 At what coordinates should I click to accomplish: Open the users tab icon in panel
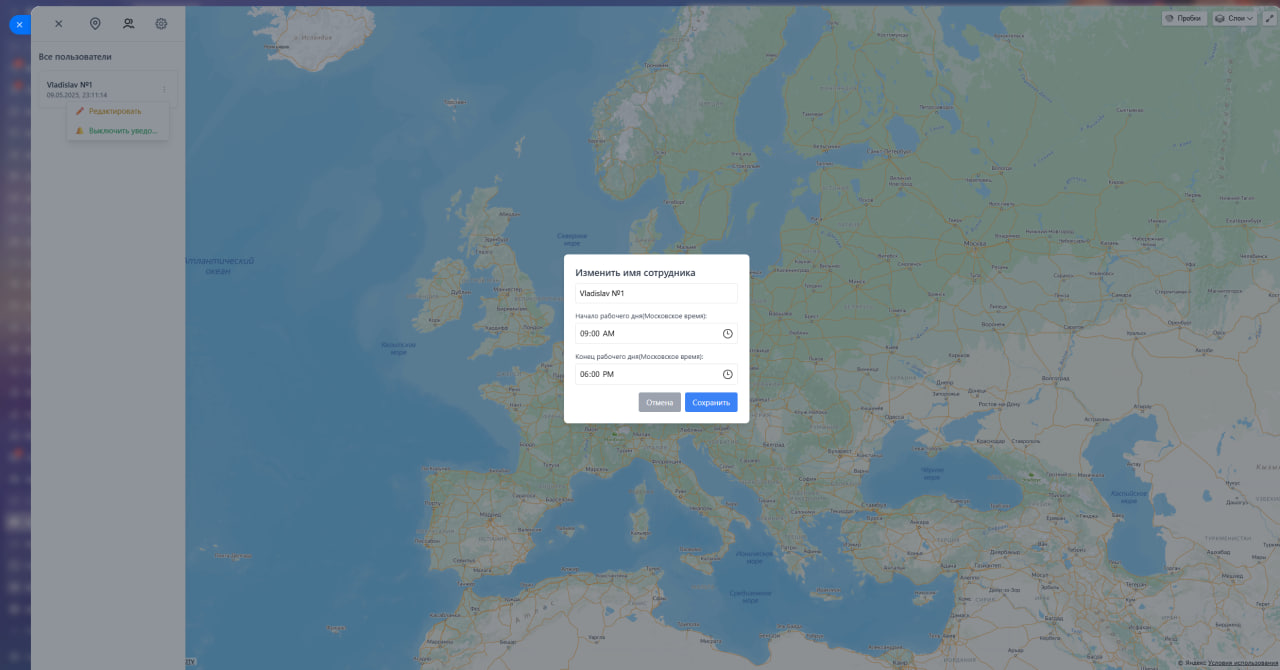128,23
